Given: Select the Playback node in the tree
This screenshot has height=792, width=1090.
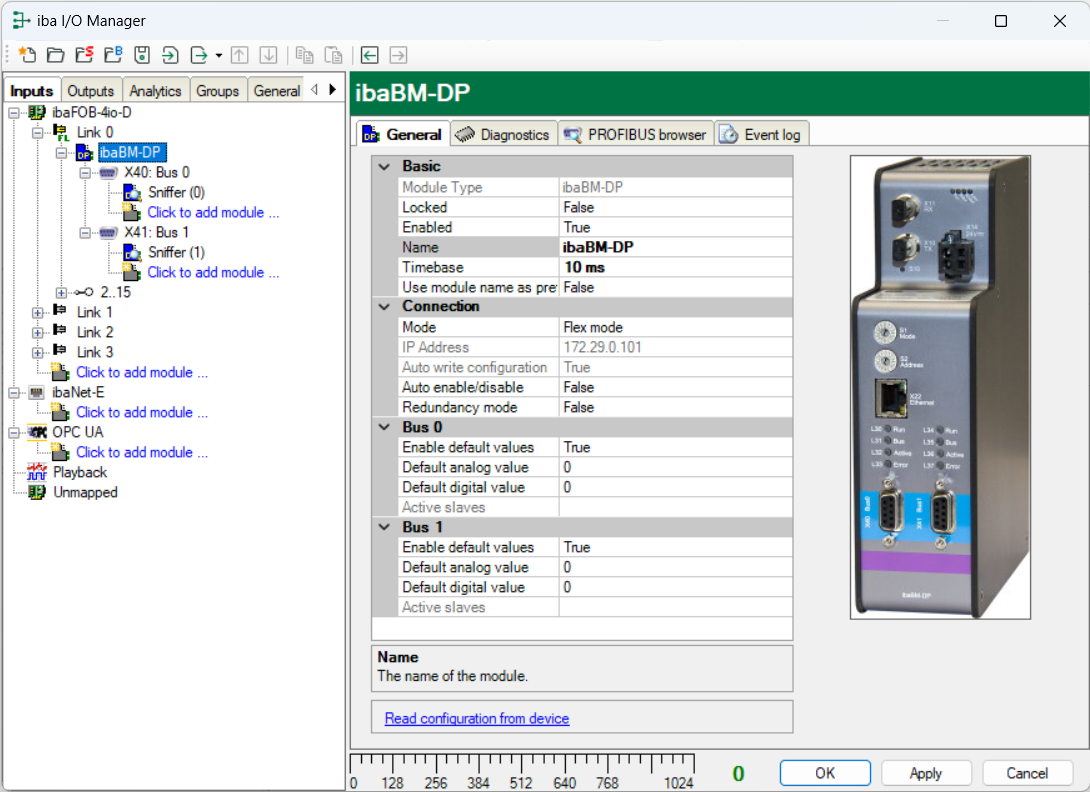Looking at the screenshot, I should coord(79,472).
